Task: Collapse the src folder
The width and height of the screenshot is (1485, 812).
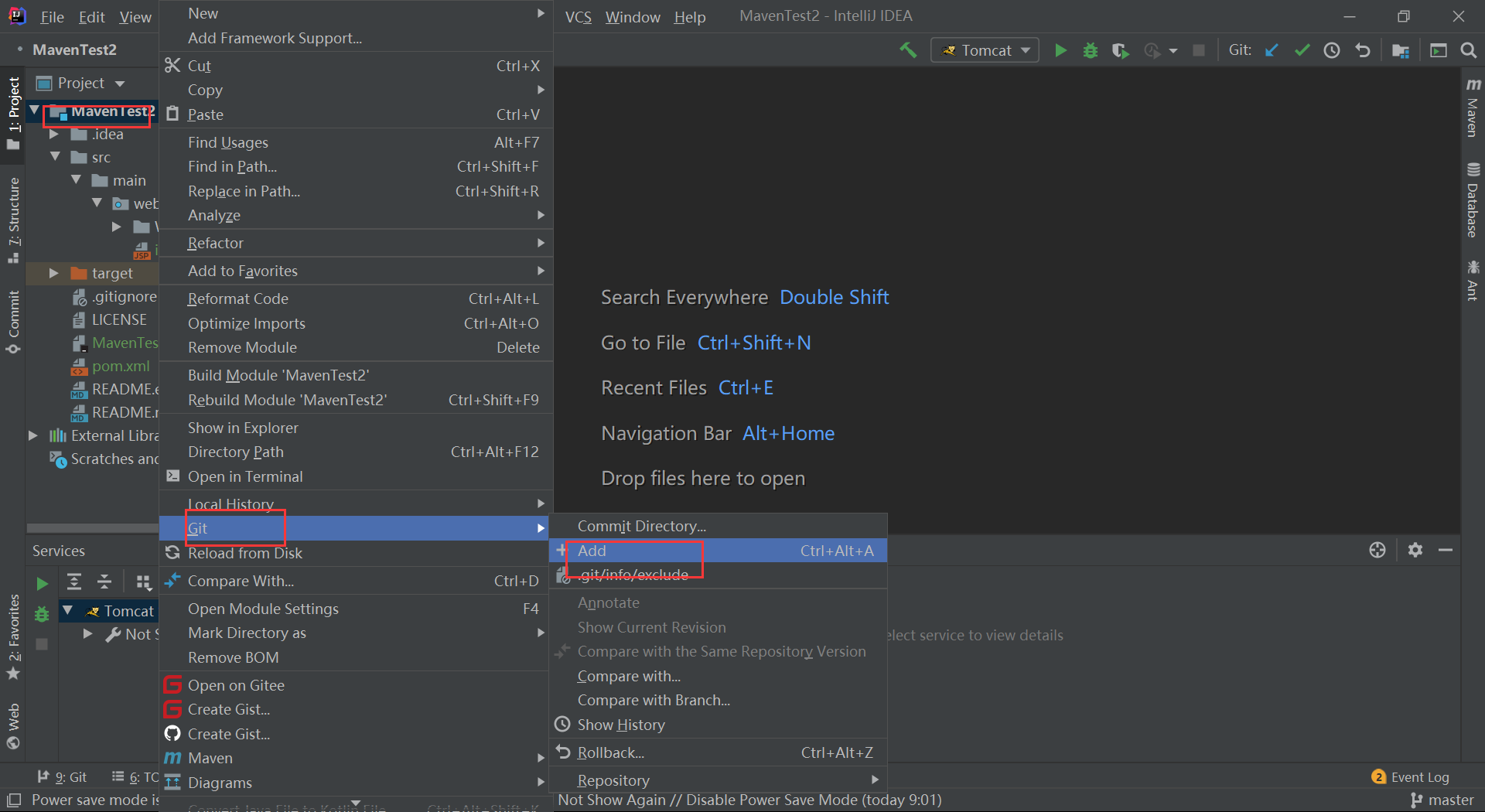Action: [x=55, y=157]
